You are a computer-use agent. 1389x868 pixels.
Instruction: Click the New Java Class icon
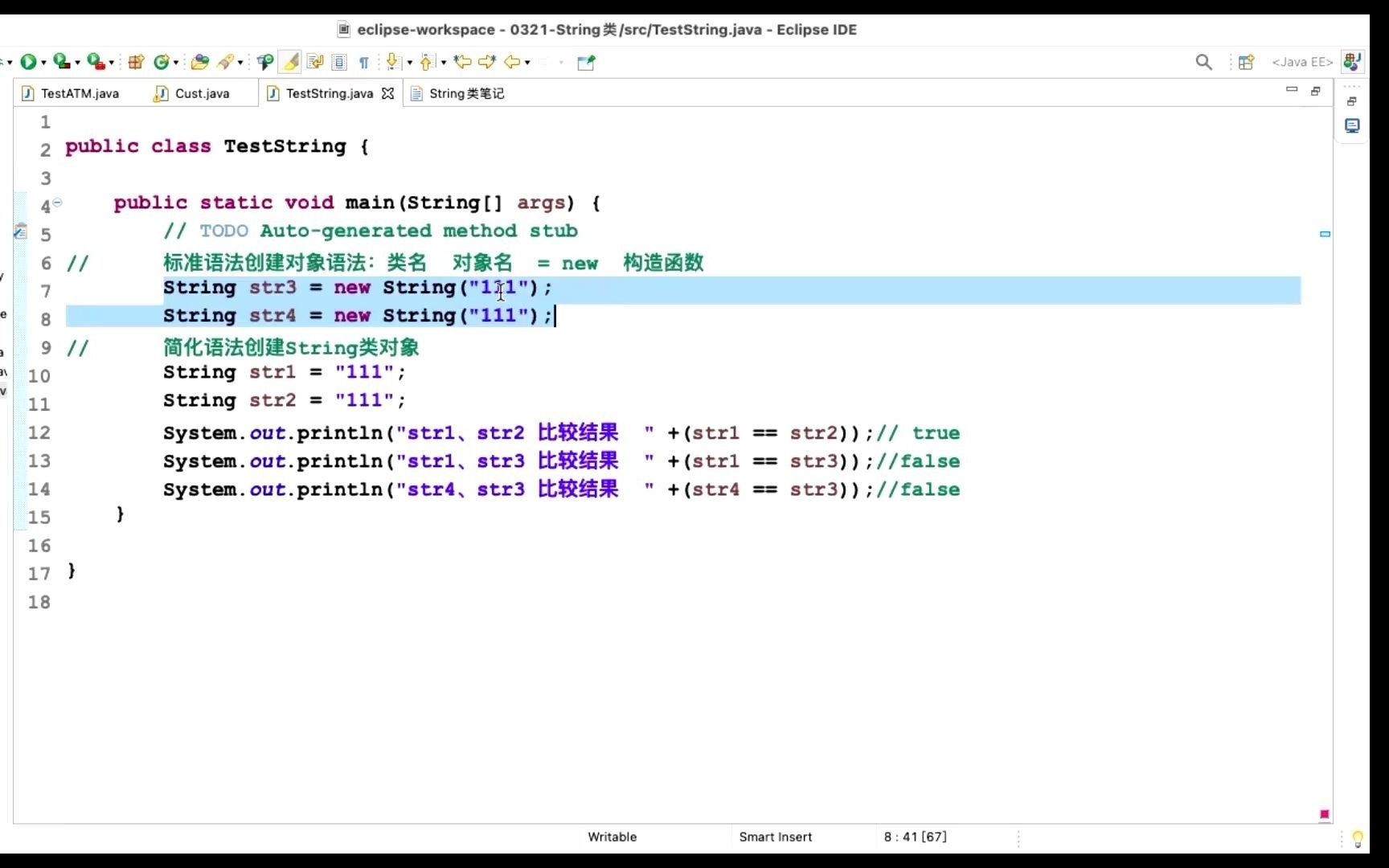pyautogui.click(x=162, y=62)
